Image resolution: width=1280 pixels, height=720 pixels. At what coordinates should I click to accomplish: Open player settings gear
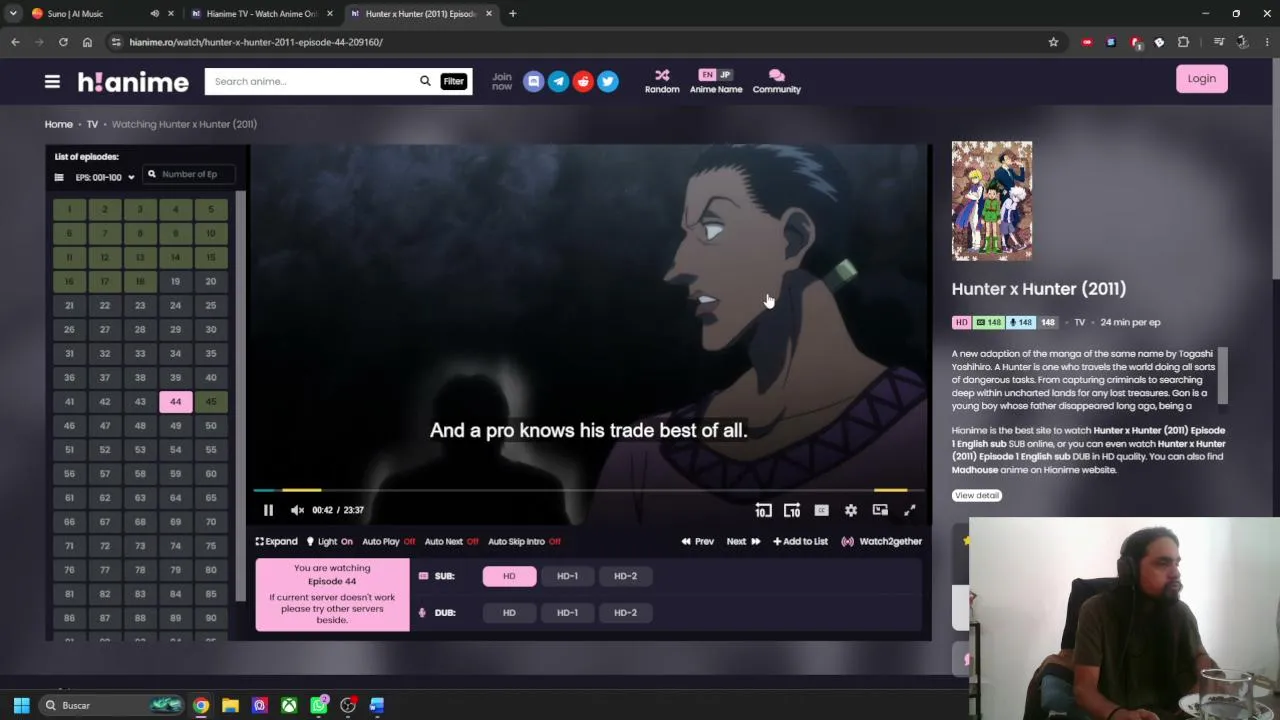coord(851,510)
